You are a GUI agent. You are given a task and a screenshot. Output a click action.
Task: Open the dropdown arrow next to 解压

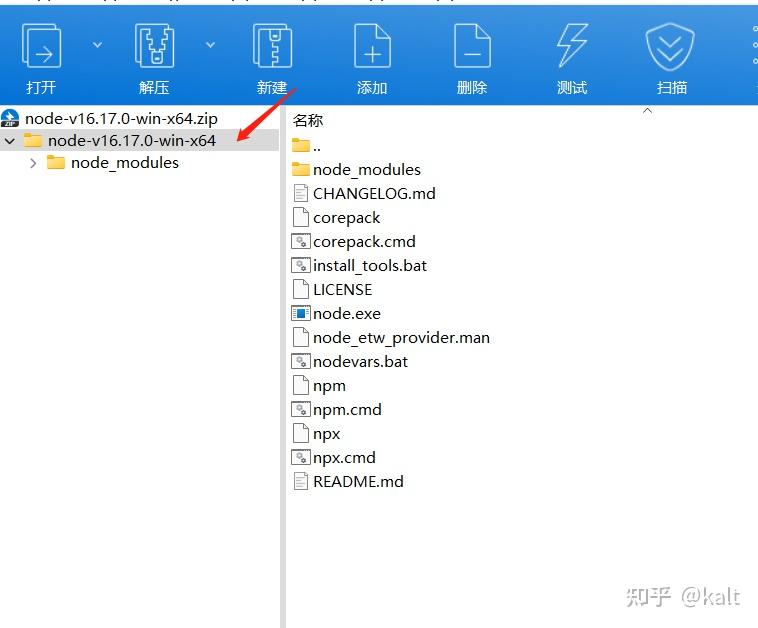(210, 45)
